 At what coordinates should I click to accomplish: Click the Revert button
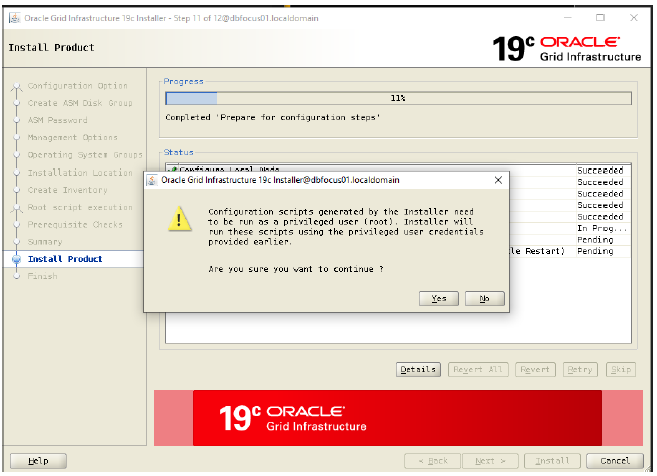coord(535,370)
